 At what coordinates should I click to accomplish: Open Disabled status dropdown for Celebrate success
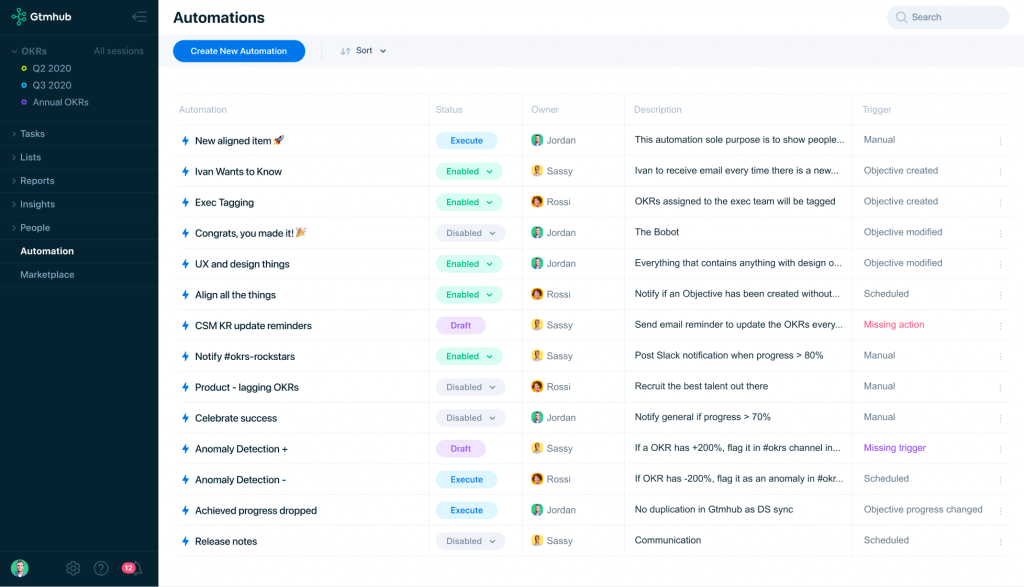click(x=470, y=418)
